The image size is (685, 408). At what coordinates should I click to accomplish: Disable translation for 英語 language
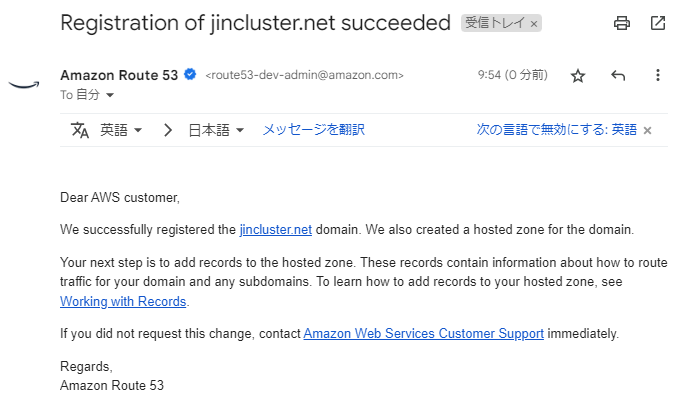pyautogui.click(x=556, y=130)
